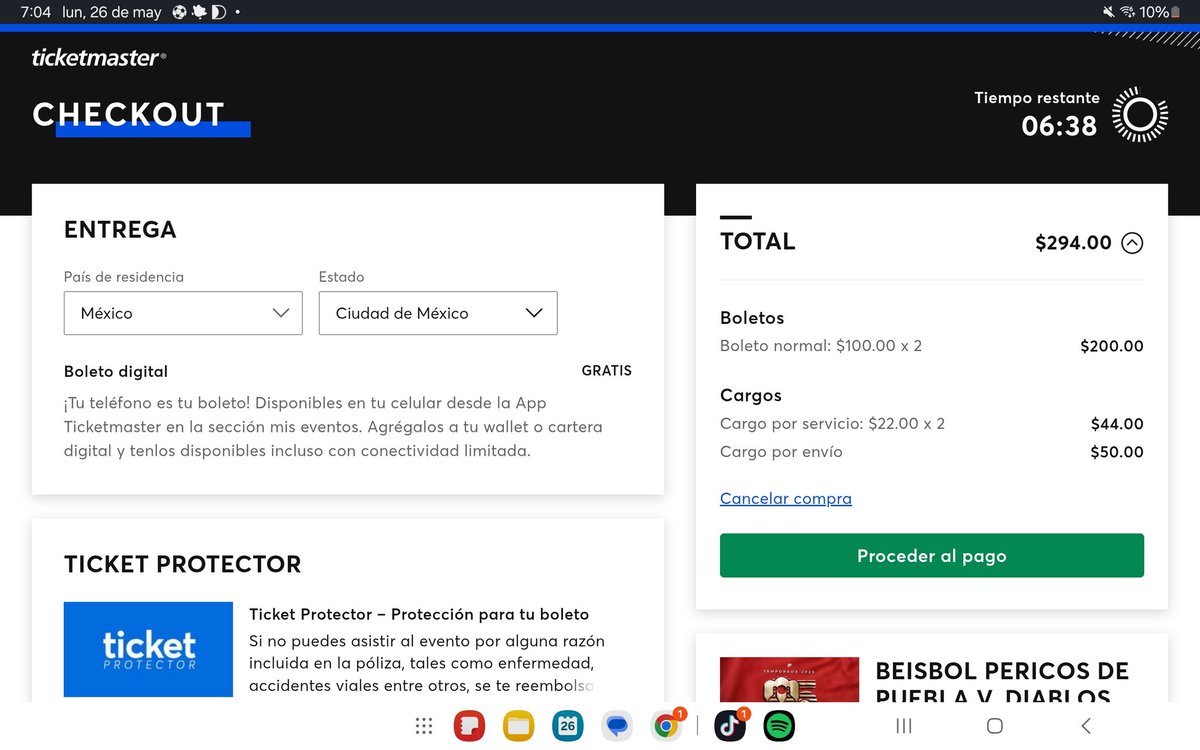Open the Estado Ciudad de México dropdown
The image size is (1200, 750).
(x=438, y=313)
